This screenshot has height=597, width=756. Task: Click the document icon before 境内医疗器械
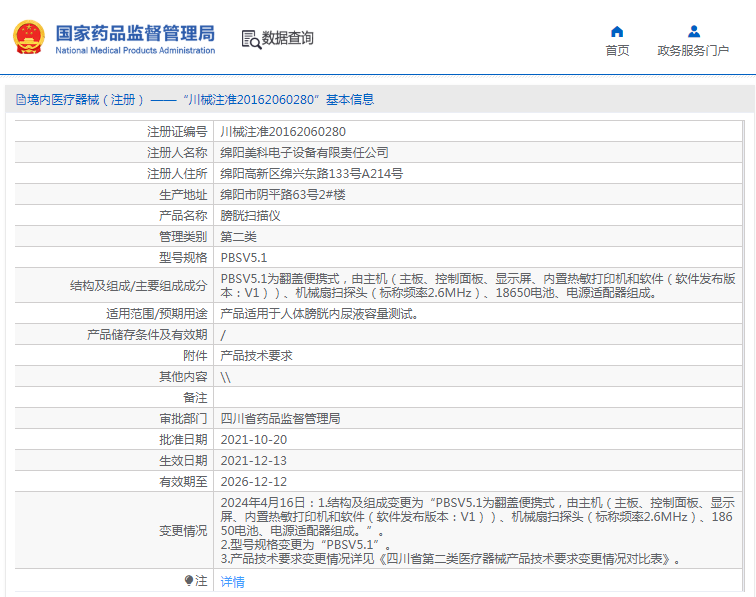coord(21,100)
